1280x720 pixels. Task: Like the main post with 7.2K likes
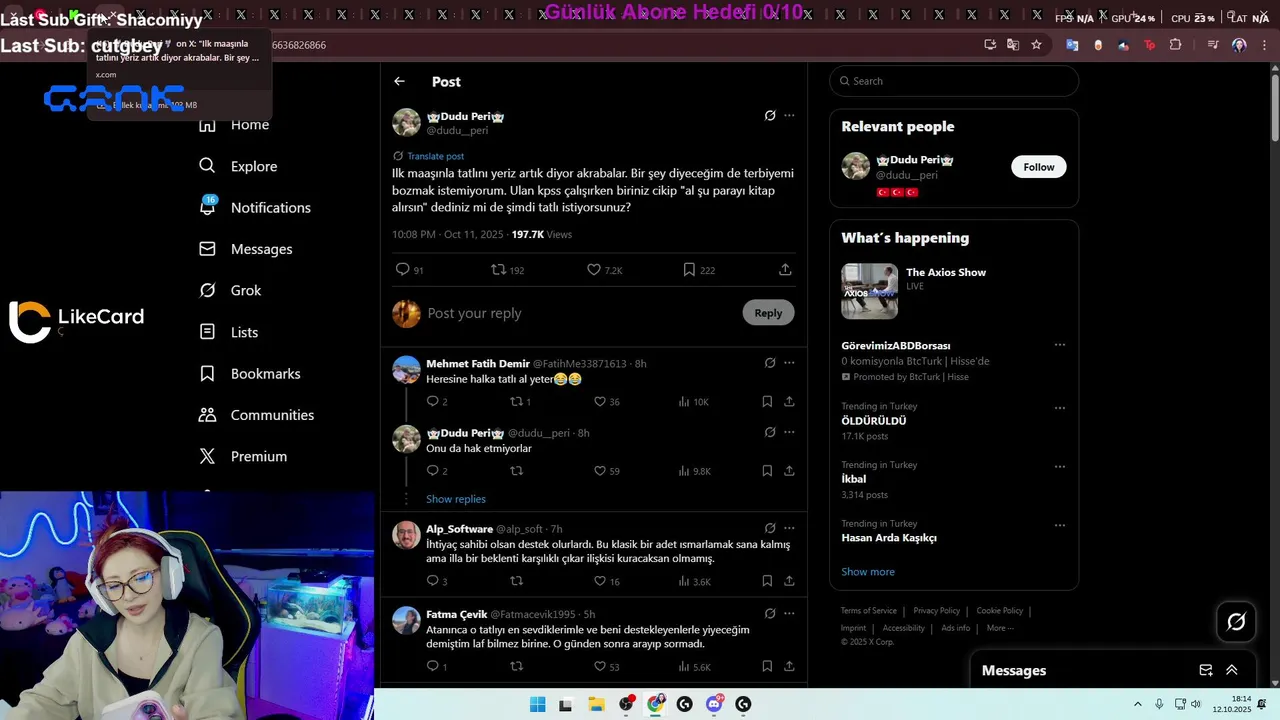tap(593, 269)
